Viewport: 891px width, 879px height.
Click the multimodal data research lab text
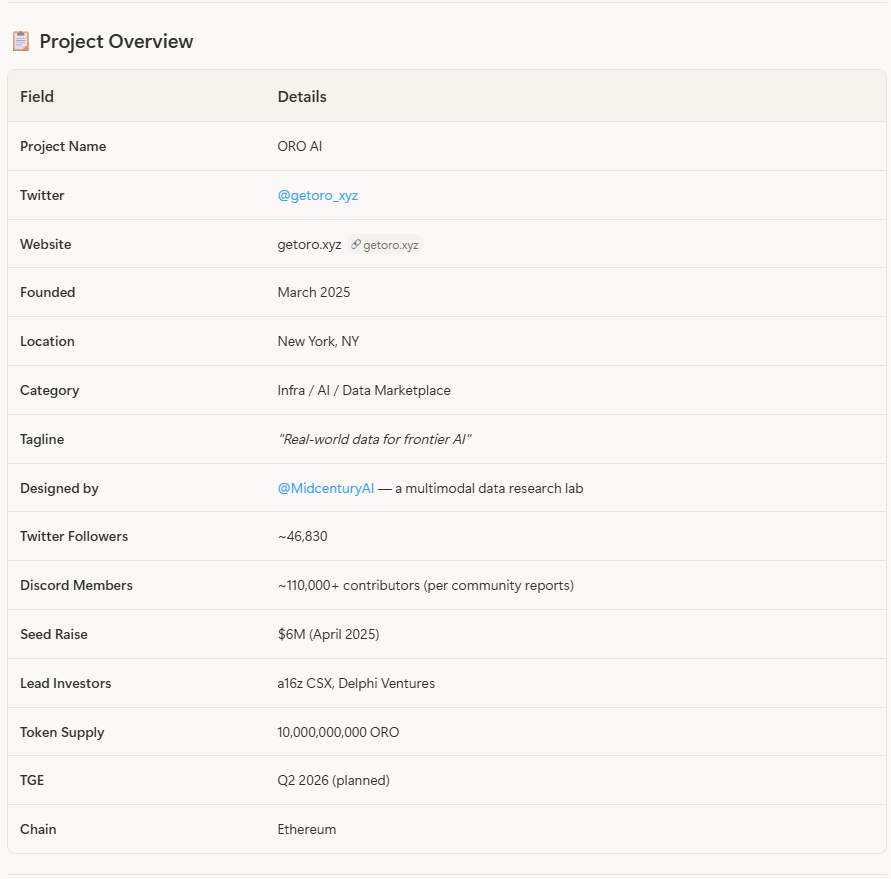point(489,488)
